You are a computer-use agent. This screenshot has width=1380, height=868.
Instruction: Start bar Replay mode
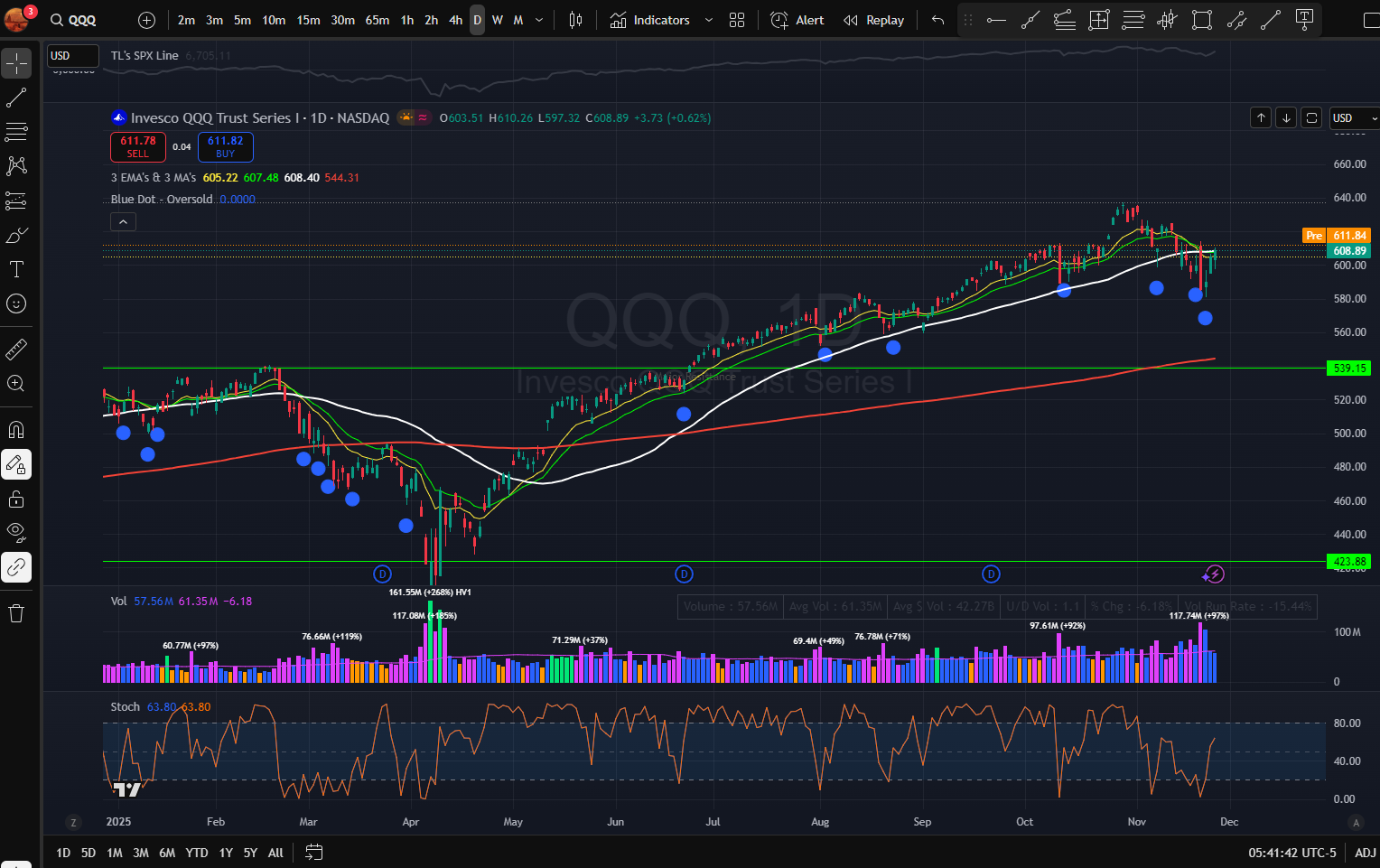pos(873,20)
